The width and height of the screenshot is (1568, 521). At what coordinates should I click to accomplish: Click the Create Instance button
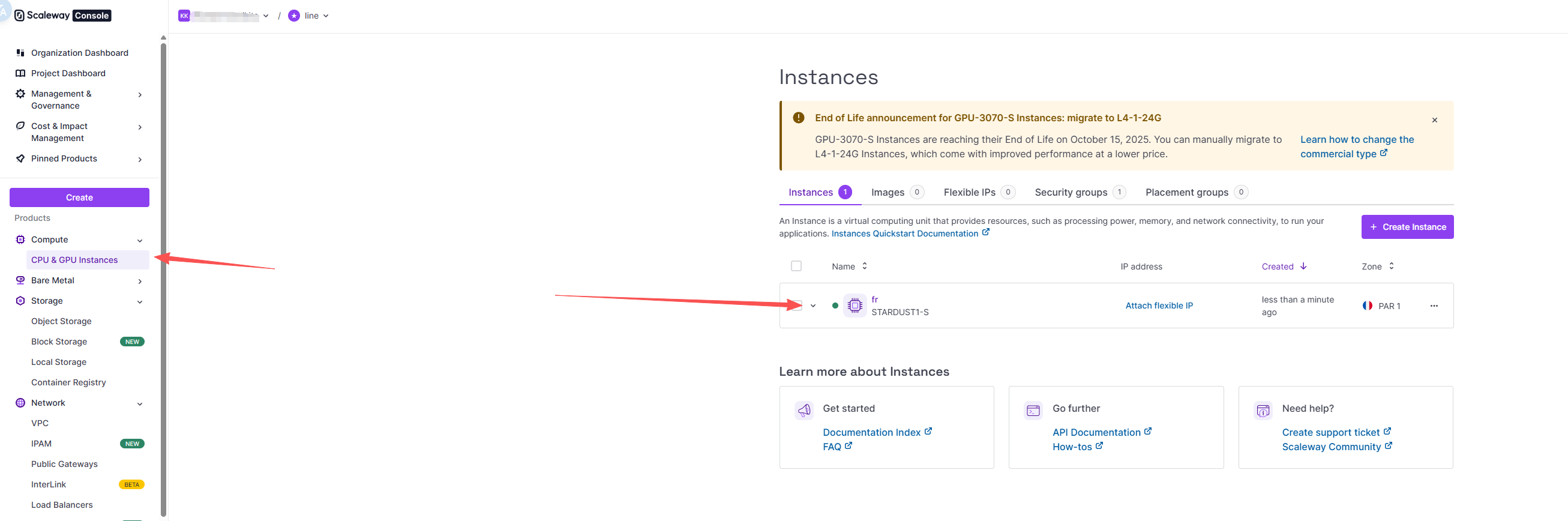(1407, 227)
